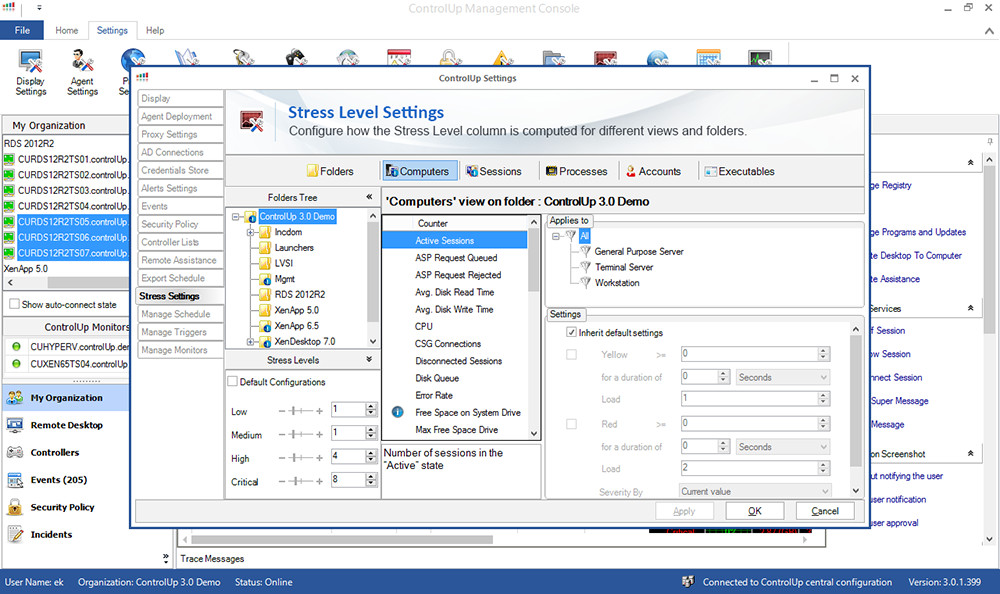Click the CUHYPERV monitor status icon

tap(17, 346)
